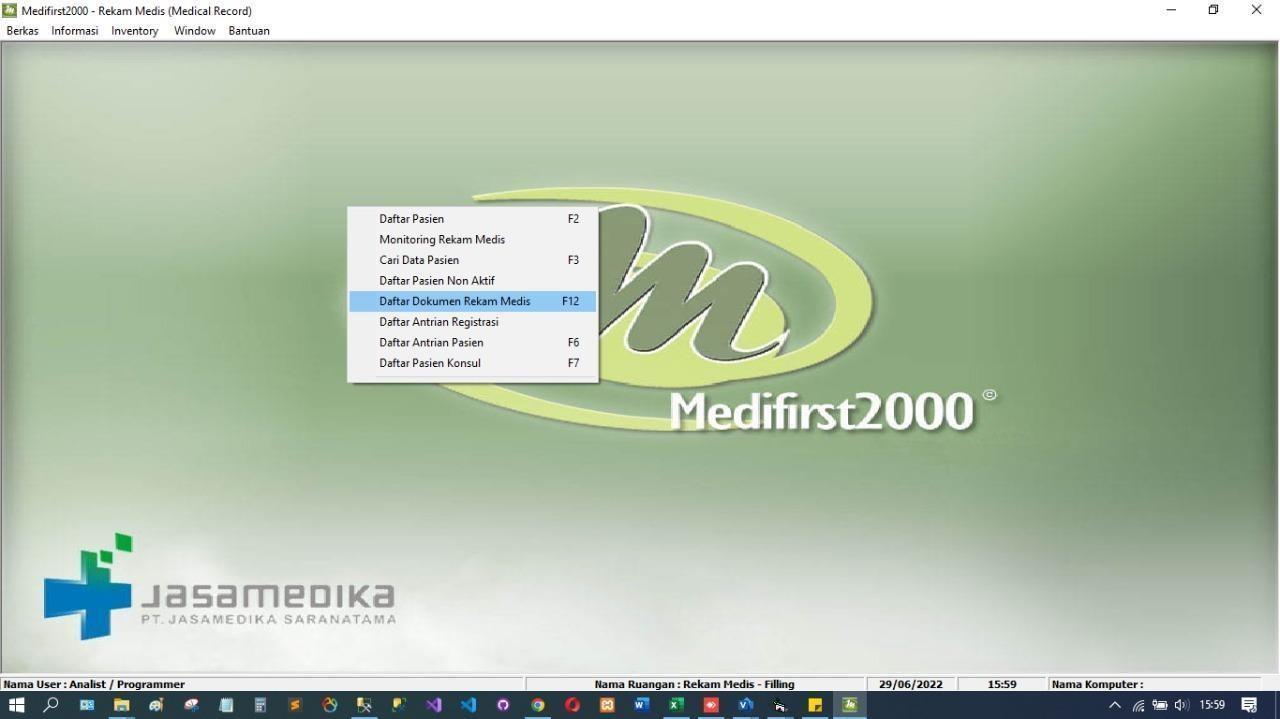
Task: Open Sublime Text taskbar icon
Action: click(294, 705)
